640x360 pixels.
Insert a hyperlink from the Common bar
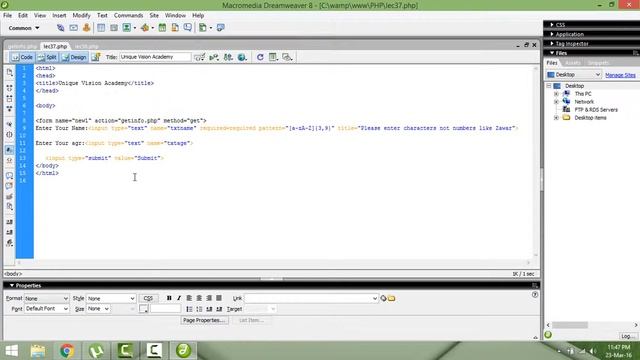(x=60, y=28)
